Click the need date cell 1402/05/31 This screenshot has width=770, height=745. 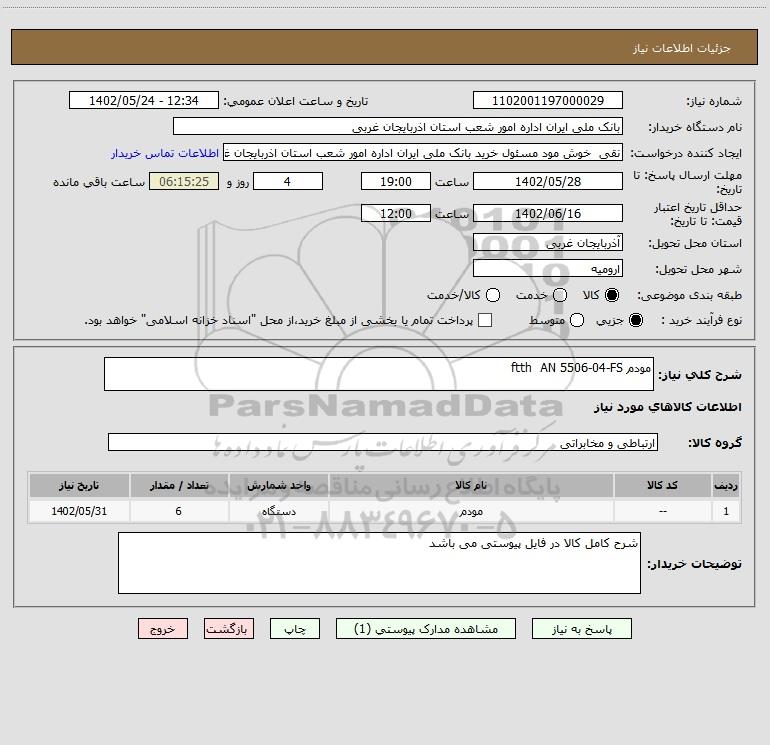pyautogui.click(x=79, y=511)
